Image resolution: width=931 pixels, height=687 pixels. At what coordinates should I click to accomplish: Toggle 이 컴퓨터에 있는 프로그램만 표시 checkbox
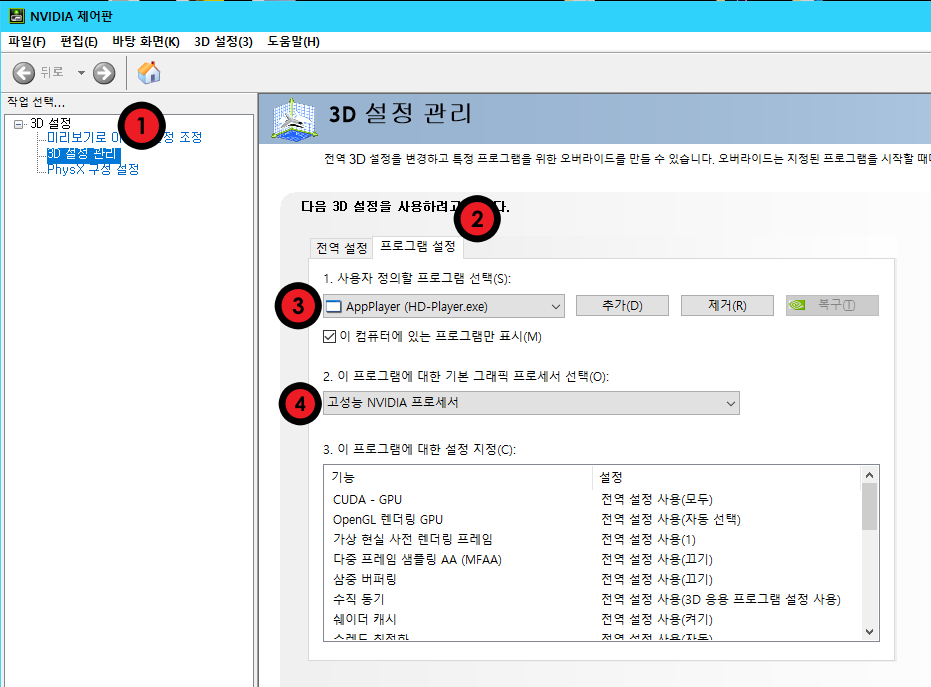[330, 337]
